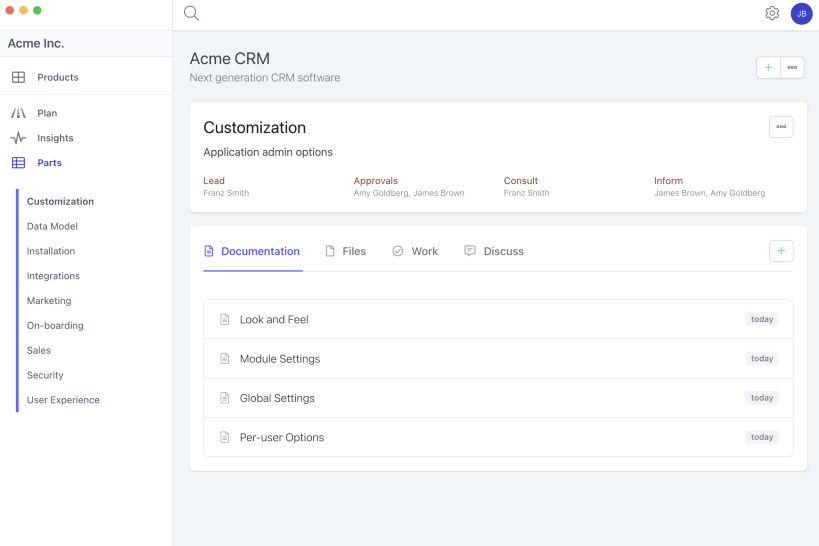Open Per-user Options document
819x546 pixels.
(282, 437)
